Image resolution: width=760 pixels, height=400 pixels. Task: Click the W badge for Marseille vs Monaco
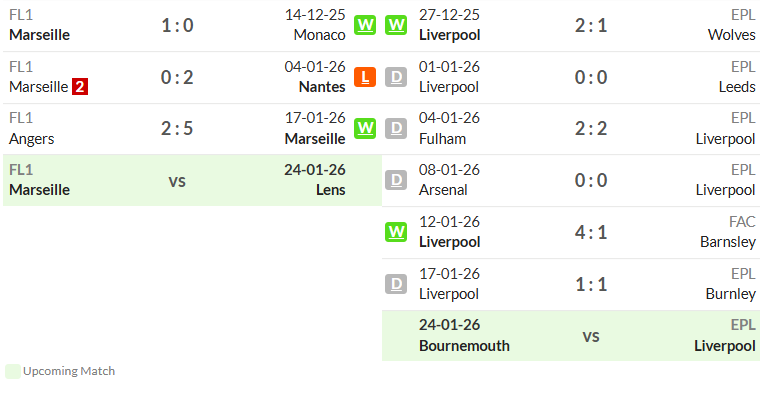click(365, 25)
